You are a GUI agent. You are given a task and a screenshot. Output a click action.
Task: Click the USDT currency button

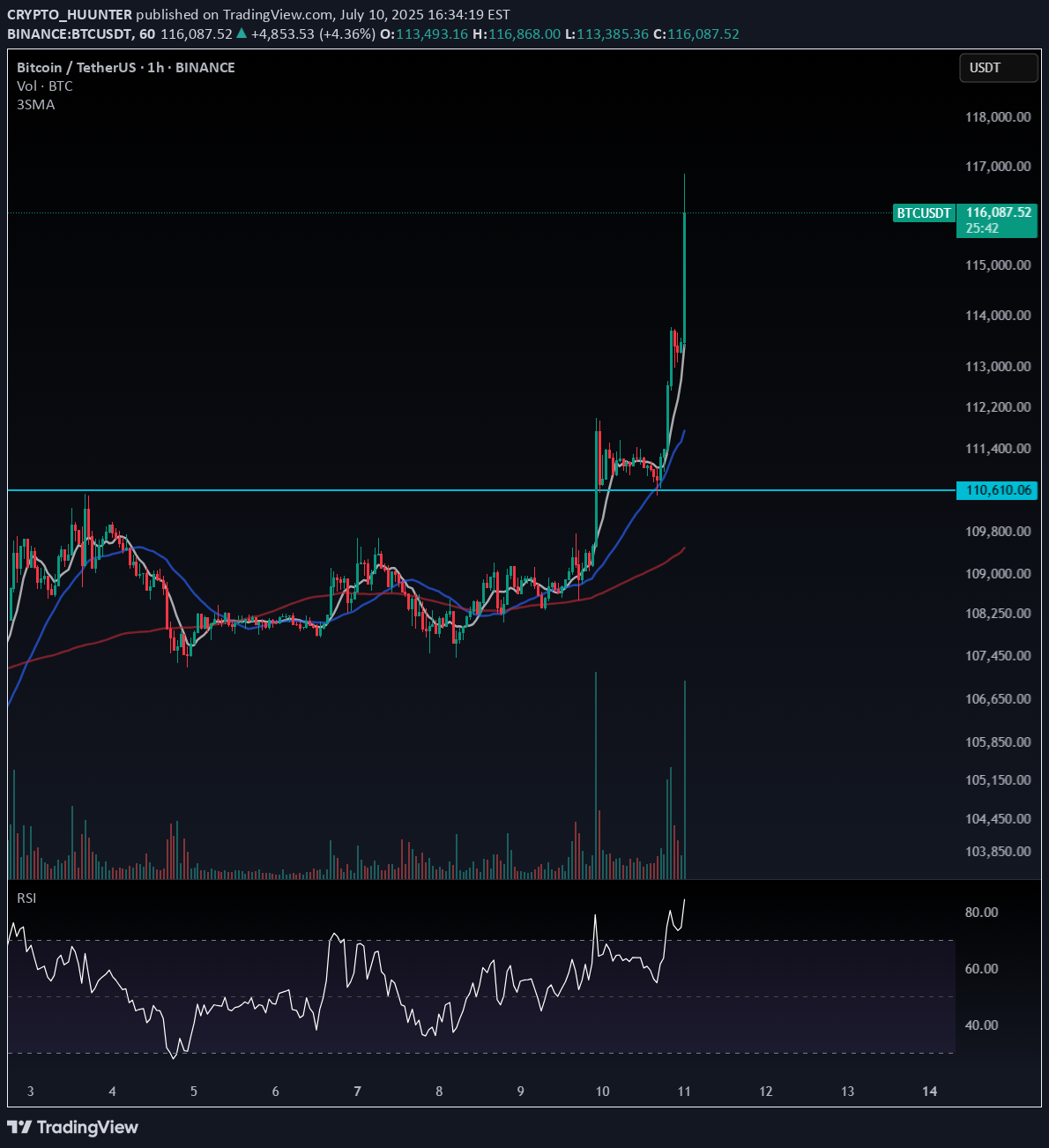[x=999, y=68]
